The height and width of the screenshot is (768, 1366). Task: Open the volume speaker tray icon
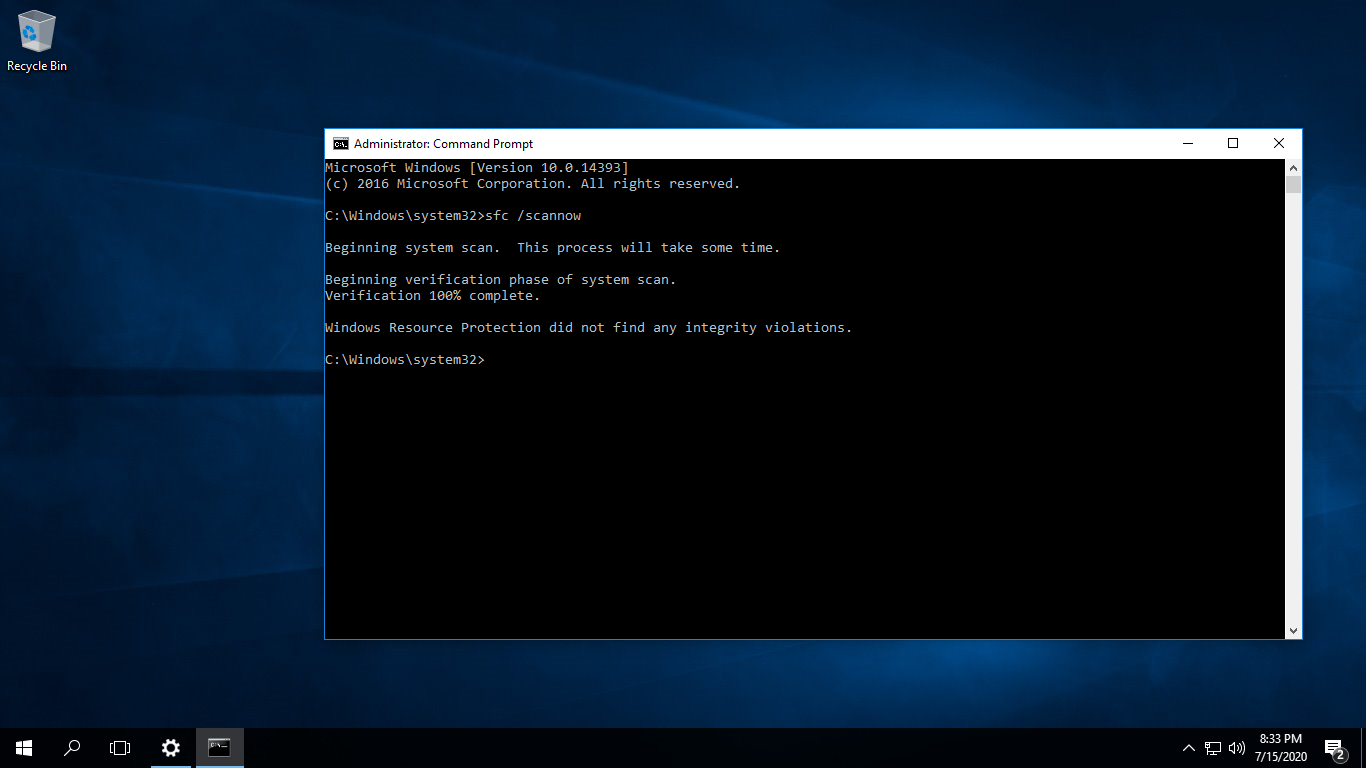click(x=1237, y=748)
